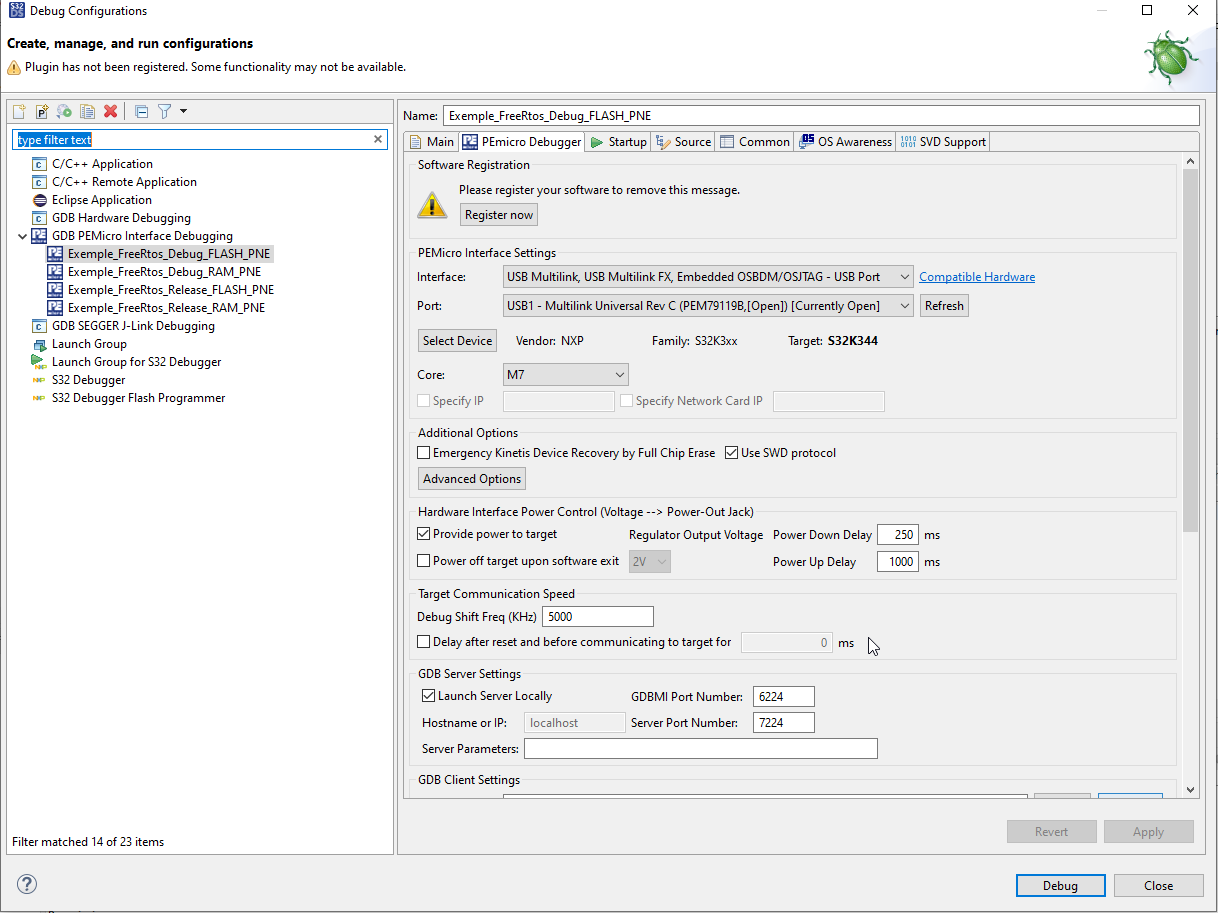The height and width of the screenshot is (913, 1218).
Task: Follow the Compatible Hardware link
Action: pos(976,276)
